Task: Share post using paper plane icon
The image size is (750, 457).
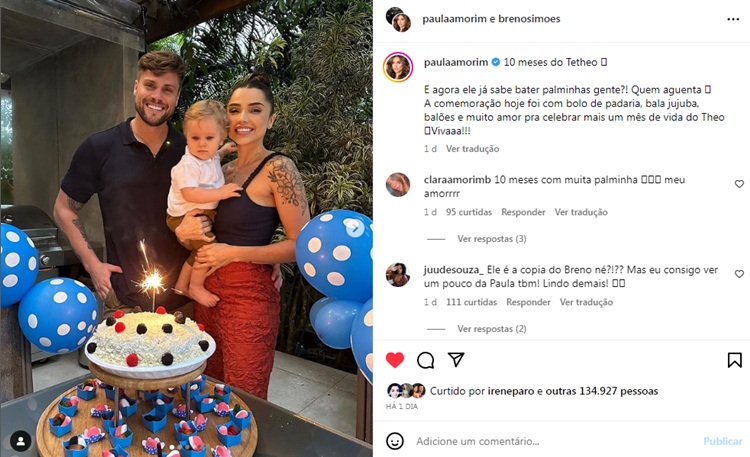Action: coord(456,359)
